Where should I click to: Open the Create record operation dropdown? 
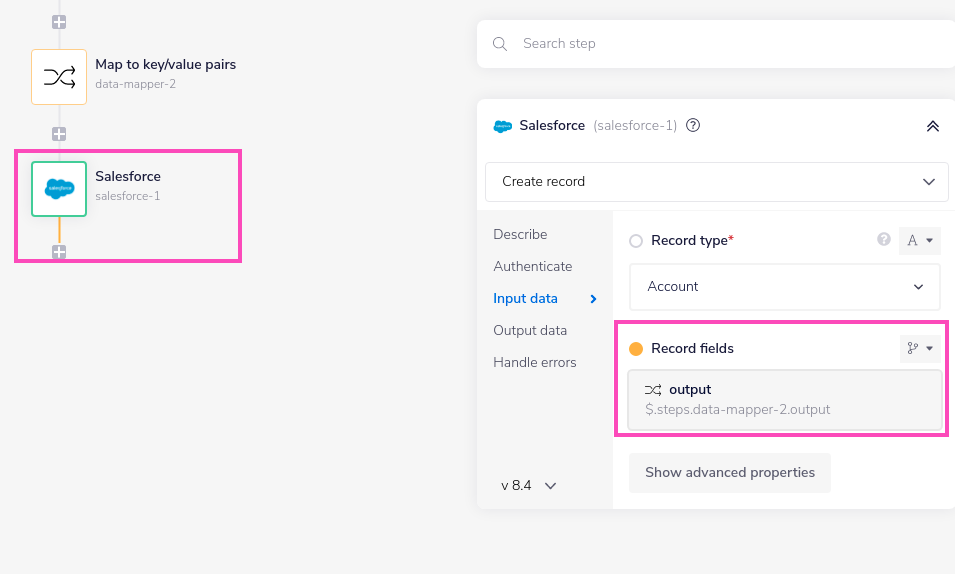[716, 182]
